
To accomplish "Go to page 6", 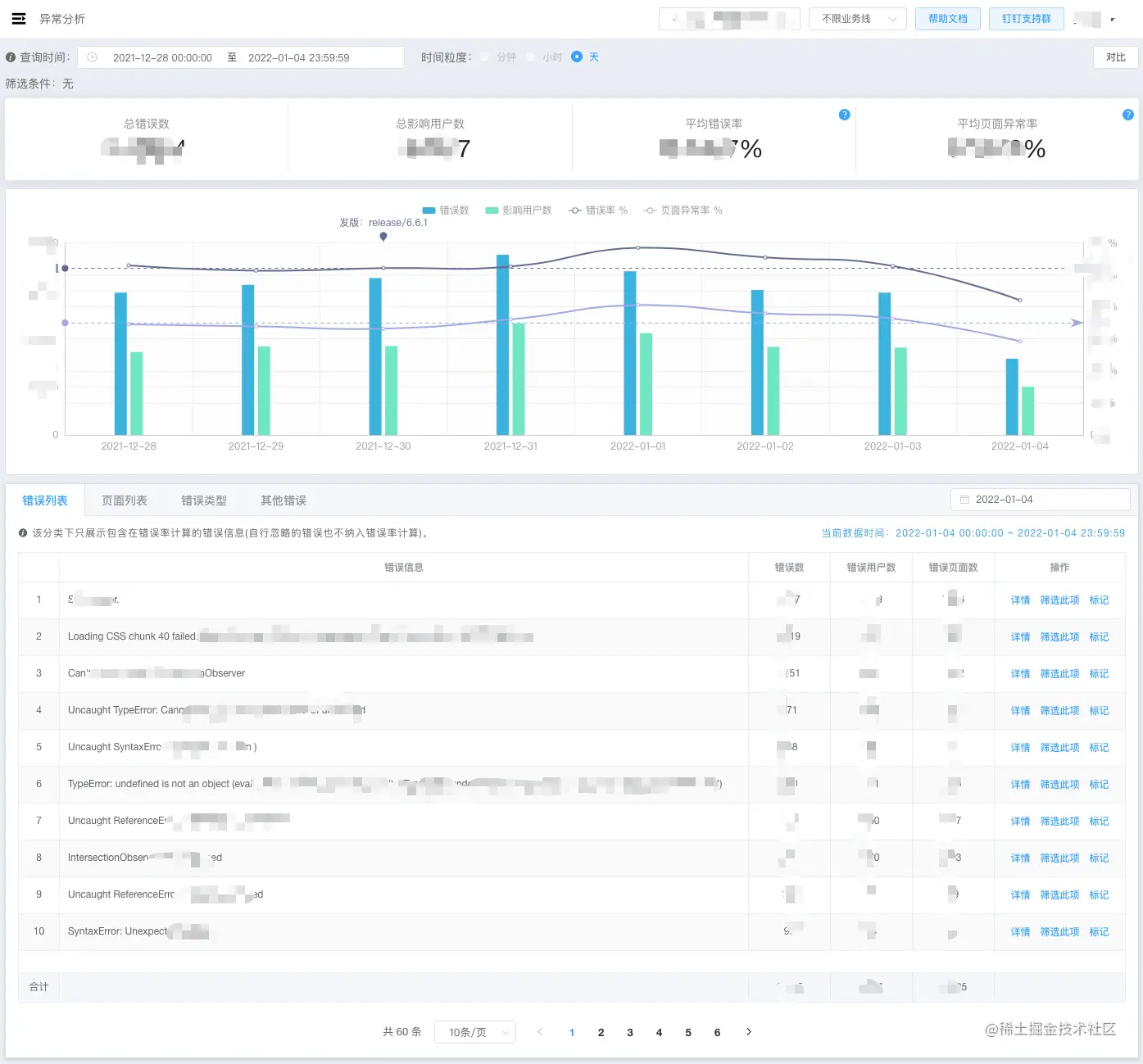I will 717,1032.
